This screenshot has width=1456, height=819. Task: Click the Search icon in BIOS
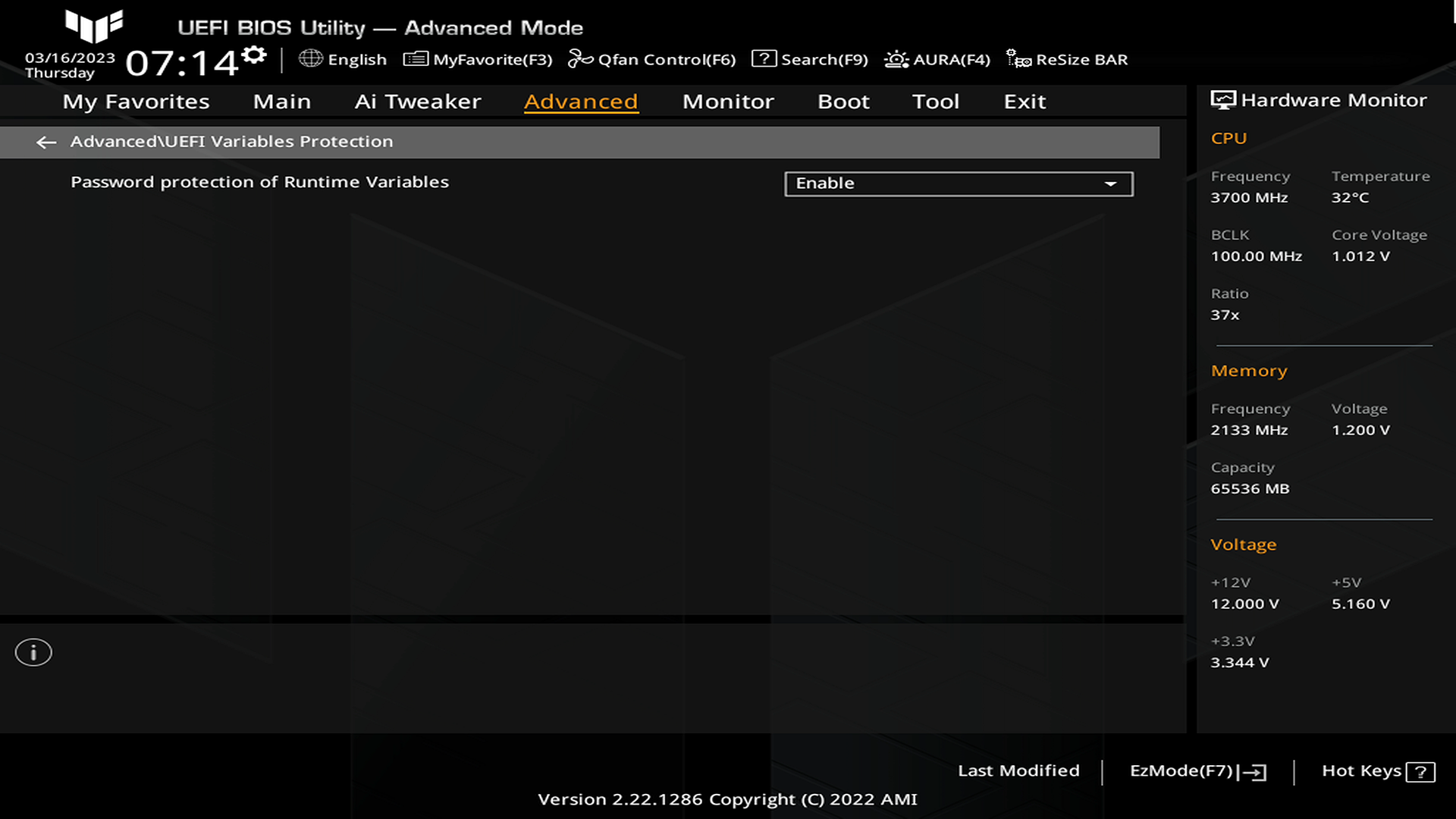pyautogui.click(x=764, y=59)
